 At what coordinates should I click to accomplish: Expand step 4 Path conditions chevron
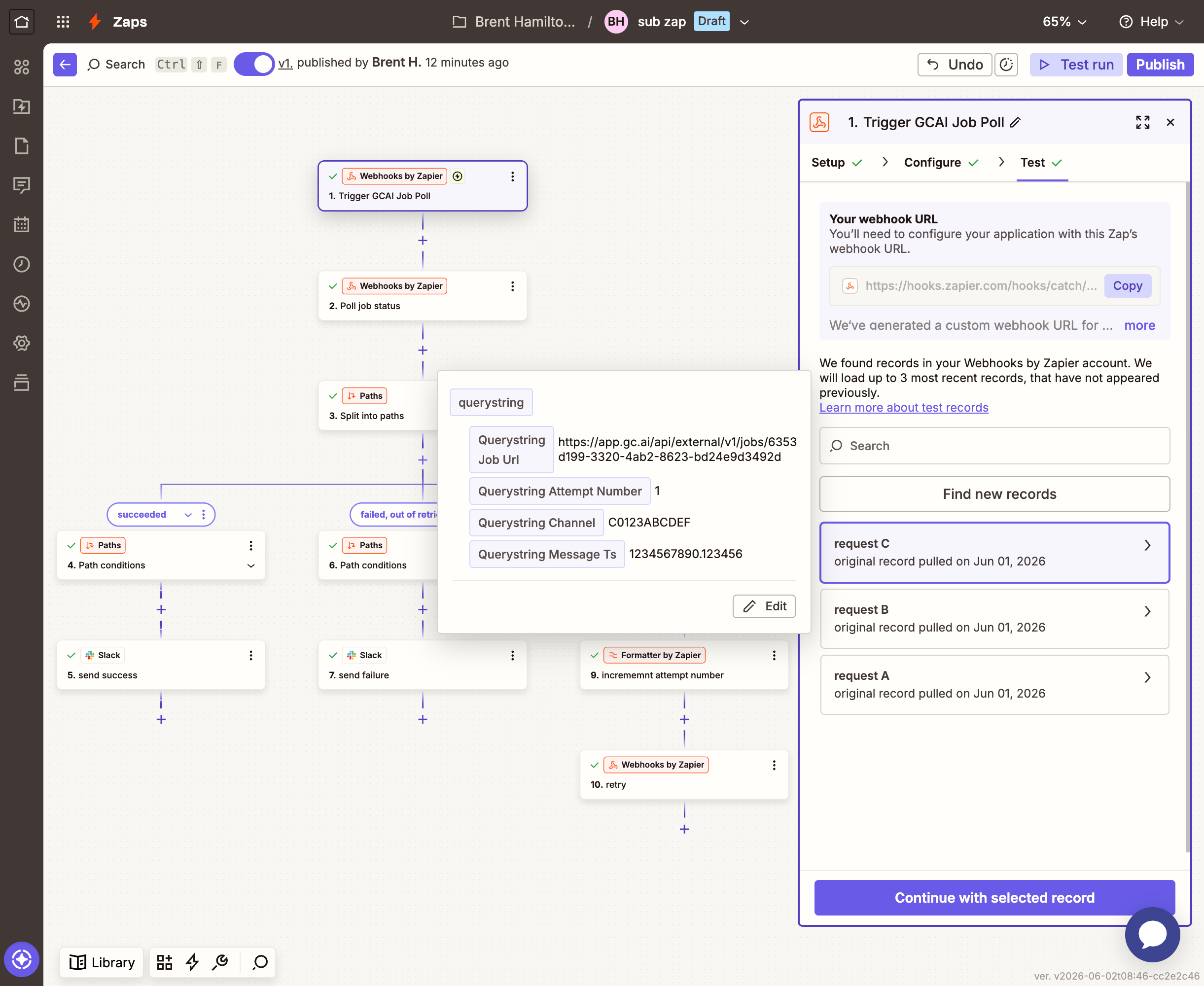click(250, 565)
